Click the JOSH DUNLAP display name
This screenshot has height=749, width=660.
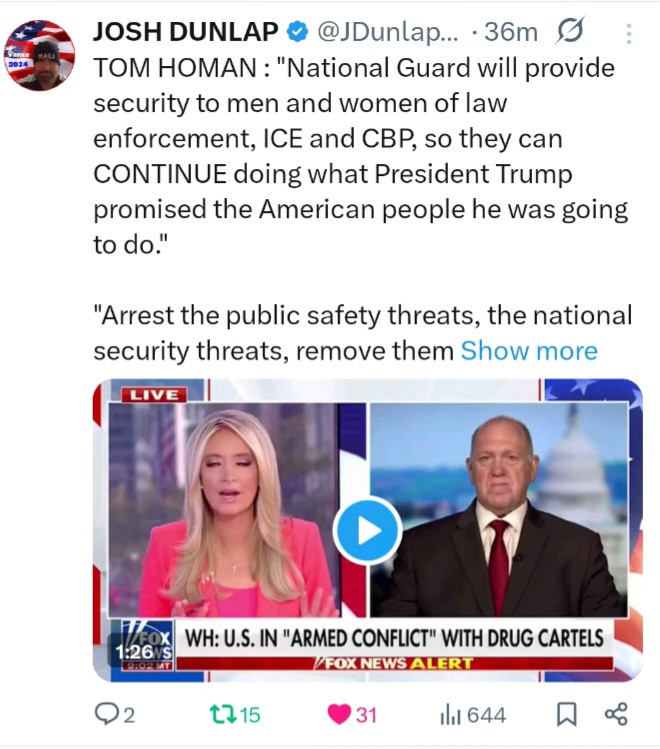pos(186,32)
